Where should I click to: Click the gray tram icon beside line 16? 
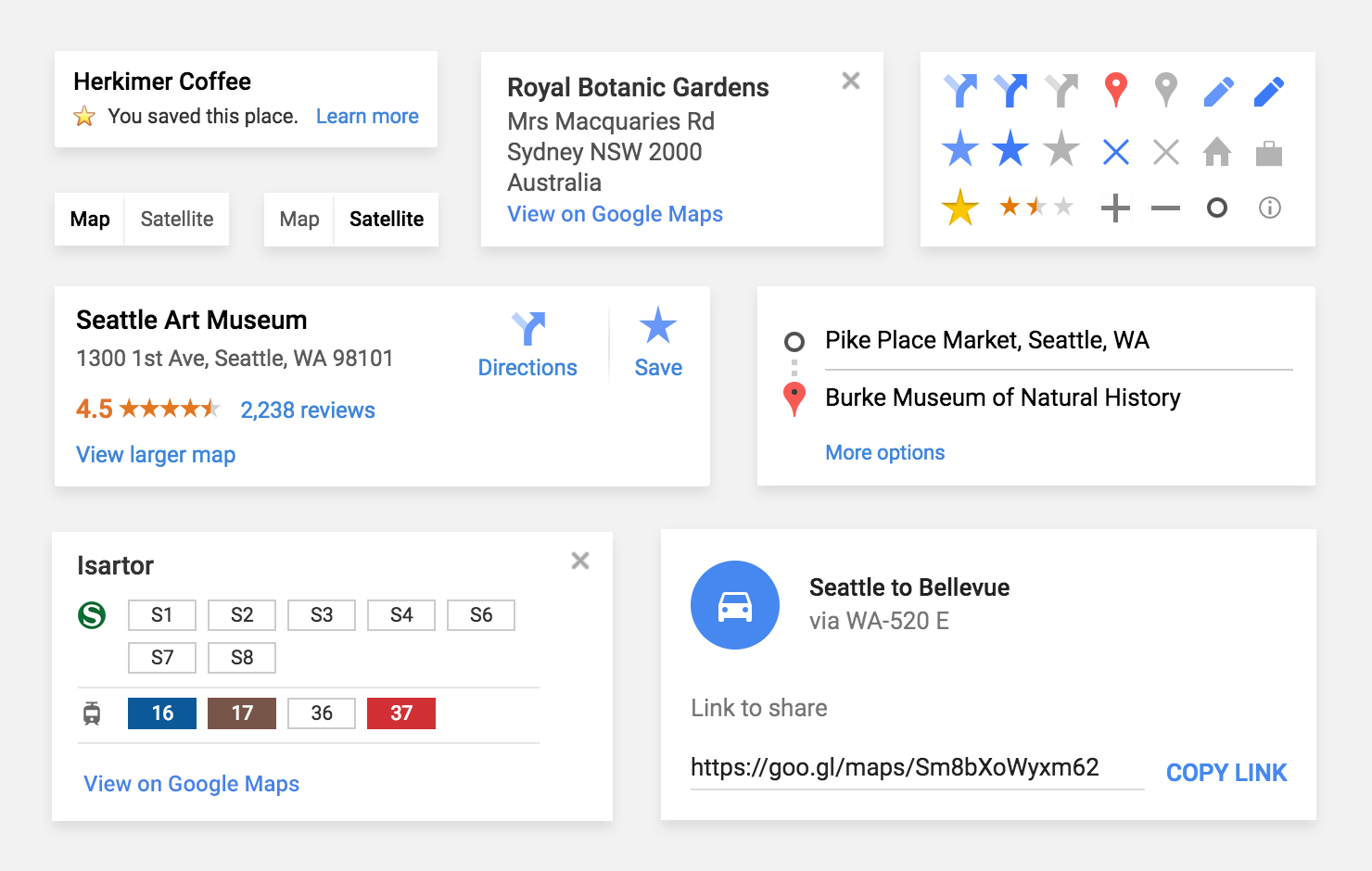tap(92, 713)
